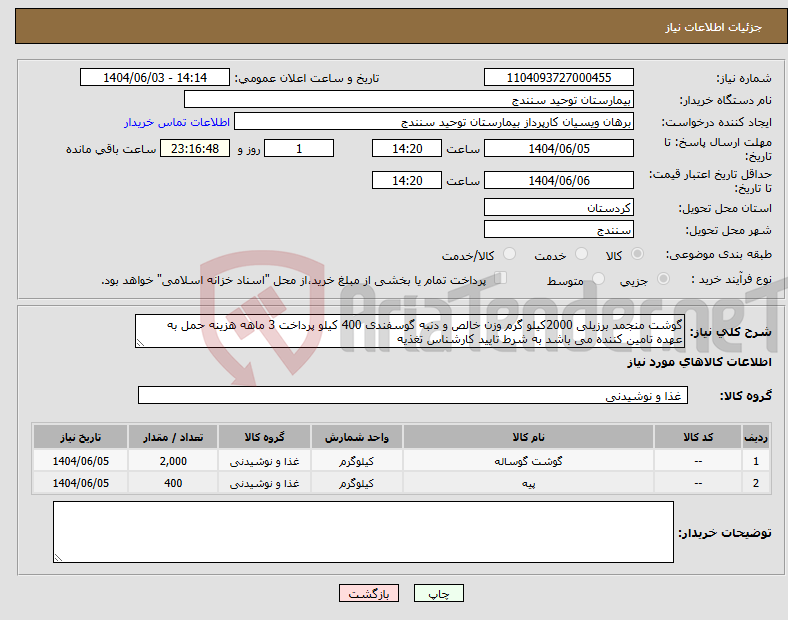Select the متوسط purchase type radio
Screen dimensions: 788x620
pyautogui.click(x=599, y=281)
